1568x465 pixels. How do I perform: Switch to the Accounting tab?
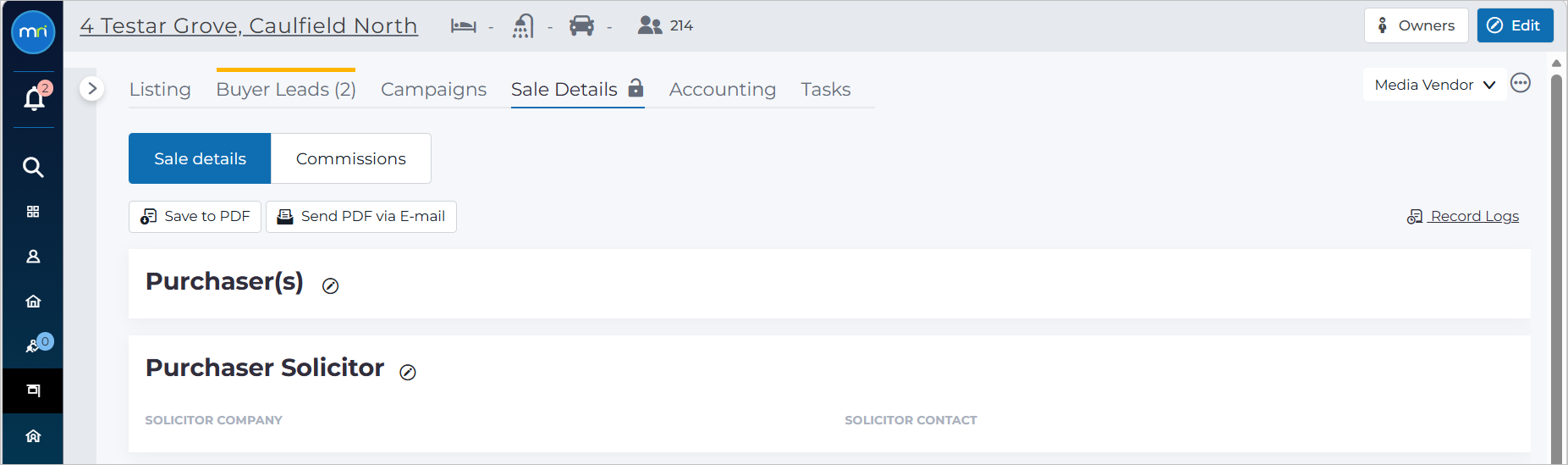pyautogui.click(x=723, y=89)
